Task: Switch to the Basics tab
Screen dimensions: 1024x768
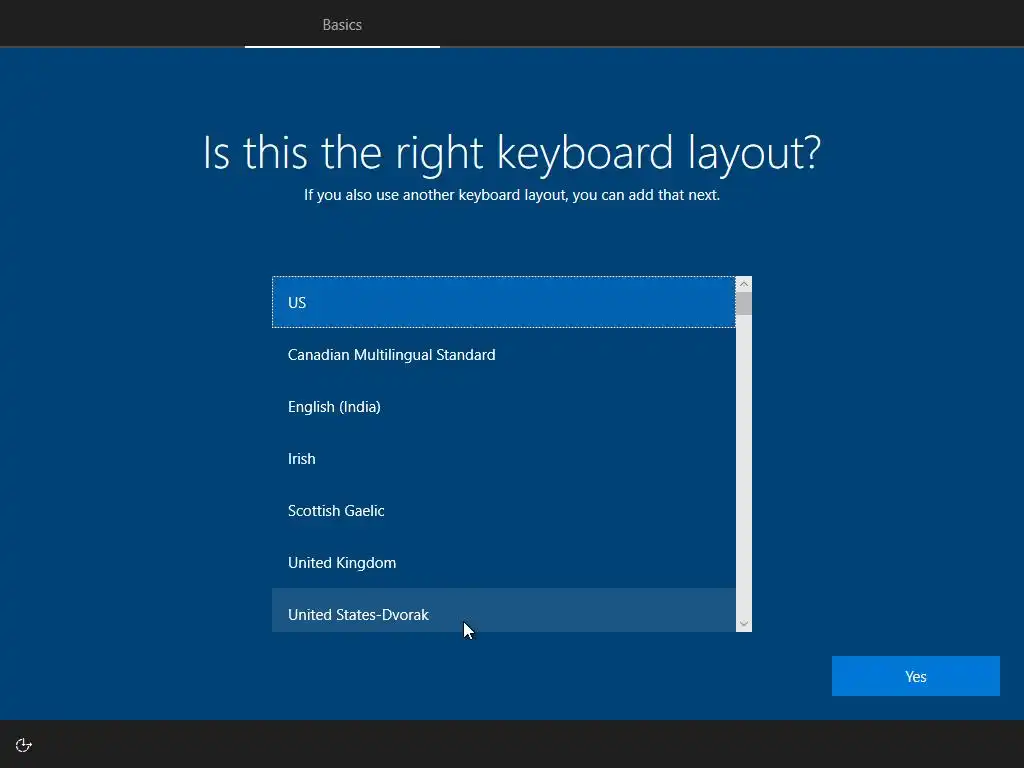Action: [342, 25]
